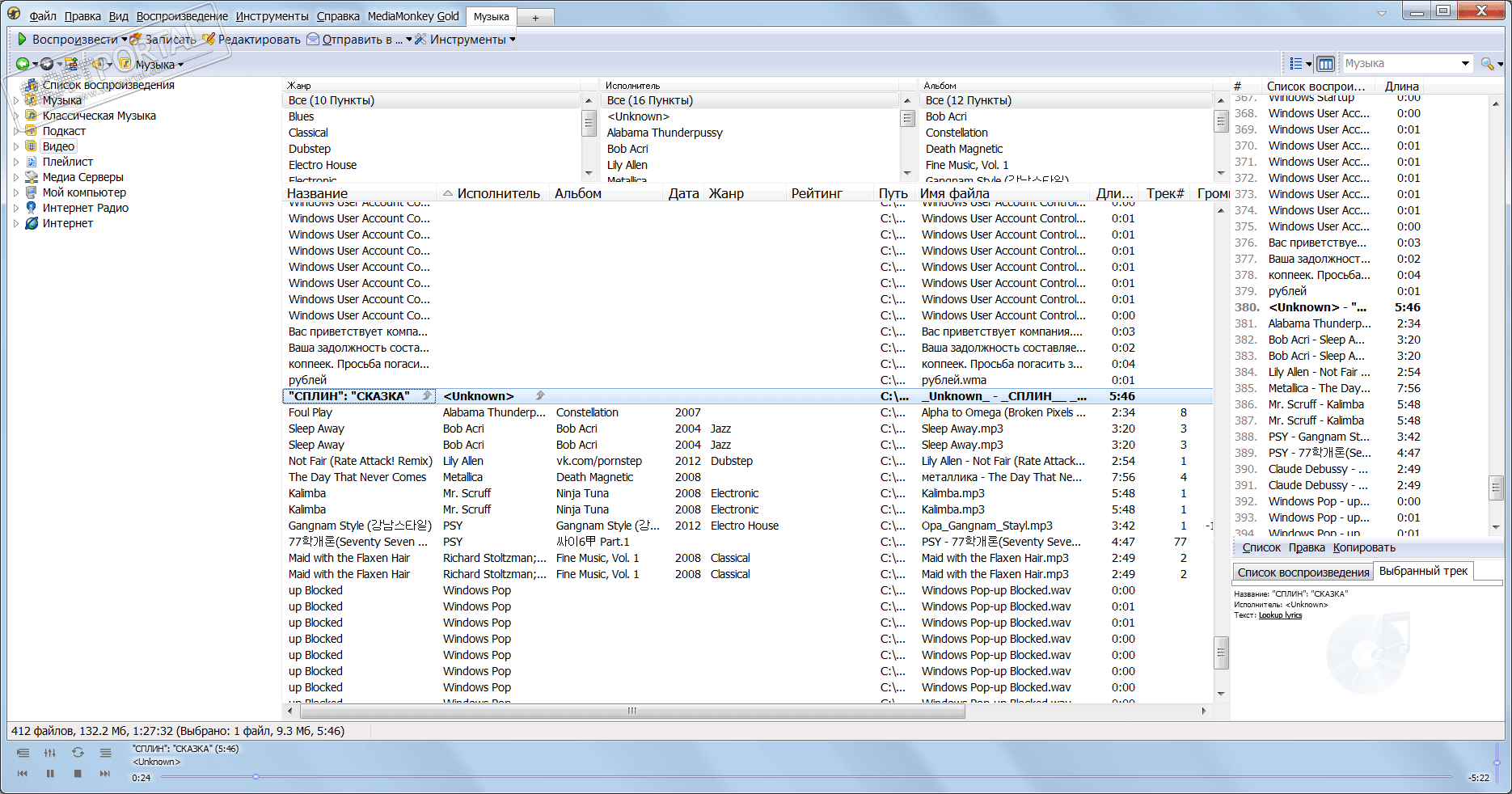This screenshot has width=1512, height=794.
Task: Pause the playing track
Action: click(50, 774)
